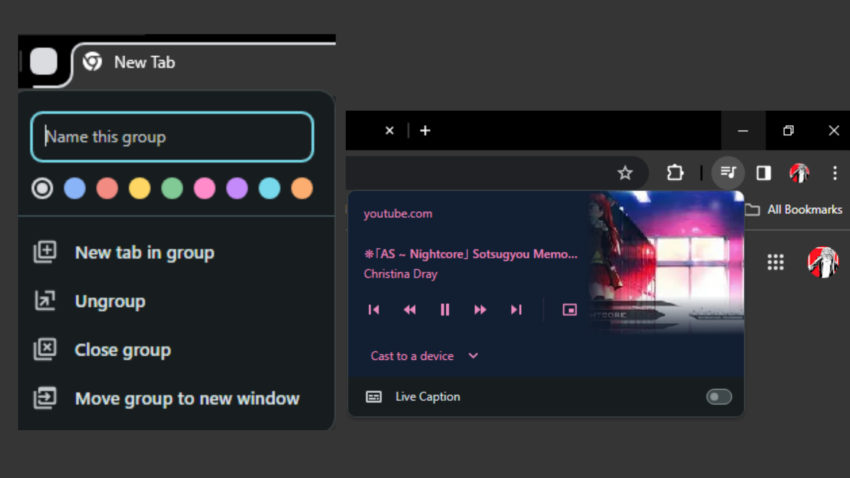Screen dimensions: 850x478
Task: Choose Close group option
Action: (122, 350)
